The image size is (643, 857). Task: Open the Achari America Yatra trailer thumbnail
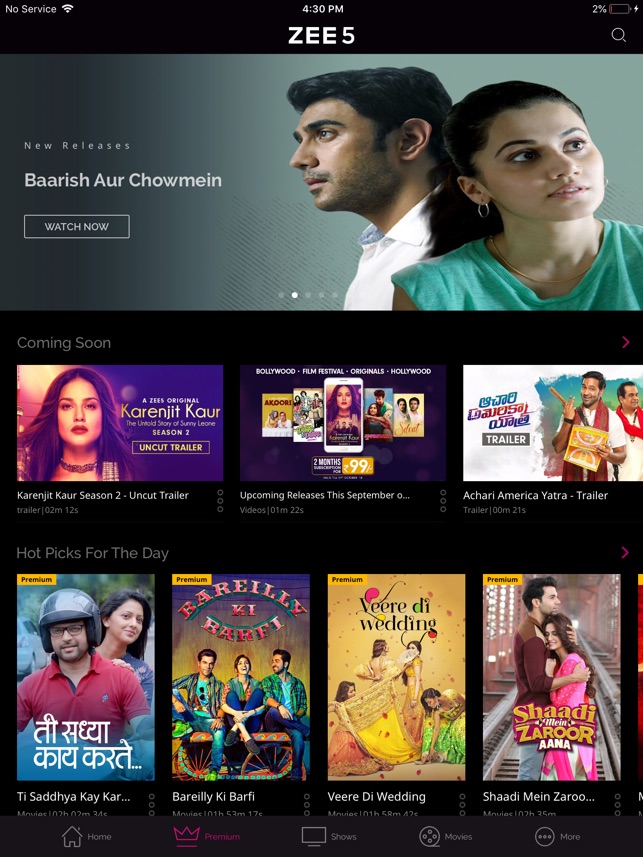[553, 423]
